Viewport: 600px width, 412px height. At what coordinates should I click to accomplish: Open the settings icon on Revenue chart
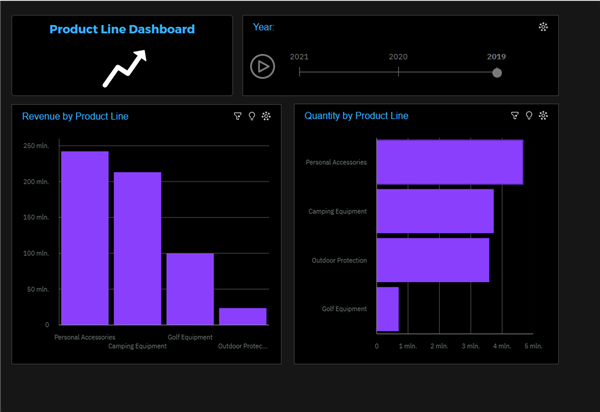pos(266,116)
